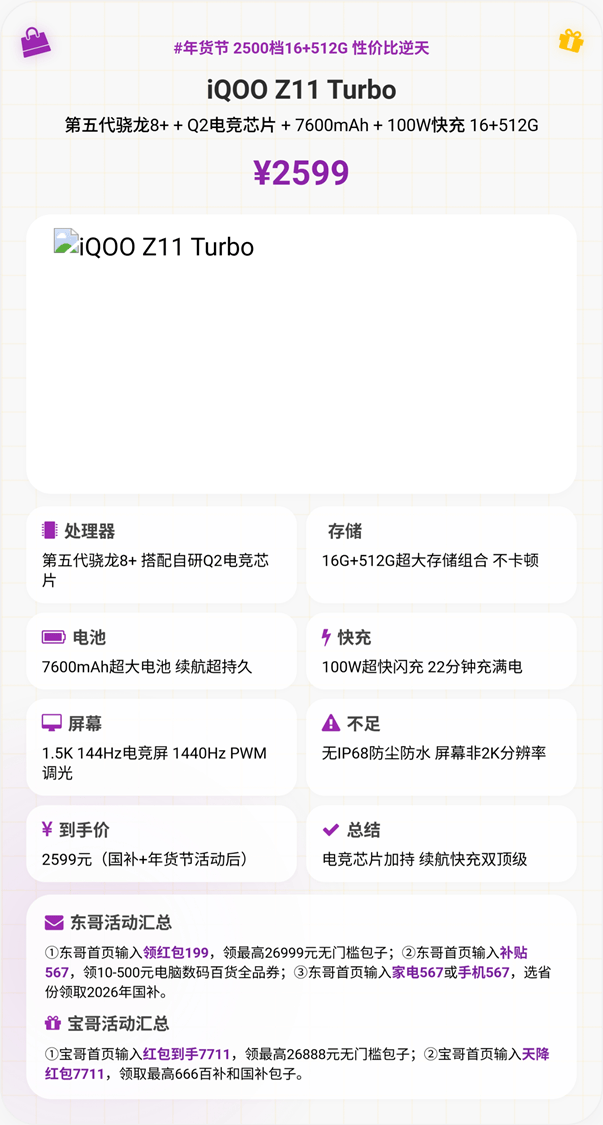Click the monitor icon beside 屏幕
603x1125 pixels.
pyautogui.click(x=52, y=723)
